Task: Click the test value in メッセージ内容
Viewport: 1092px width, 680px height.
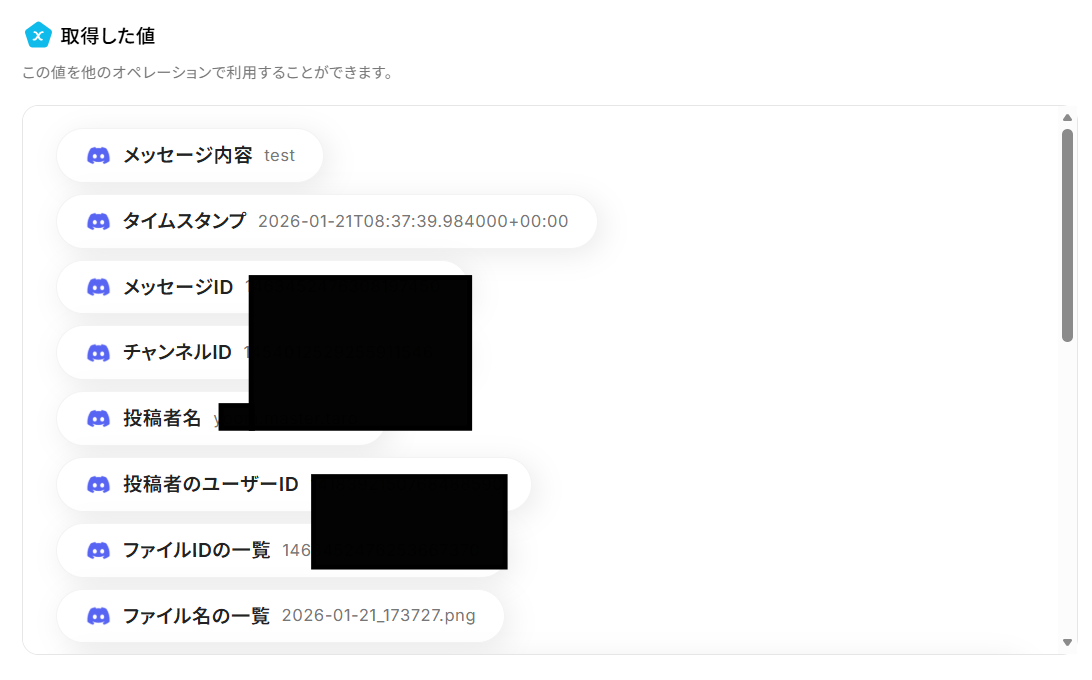Action: [x=279, y=155]
